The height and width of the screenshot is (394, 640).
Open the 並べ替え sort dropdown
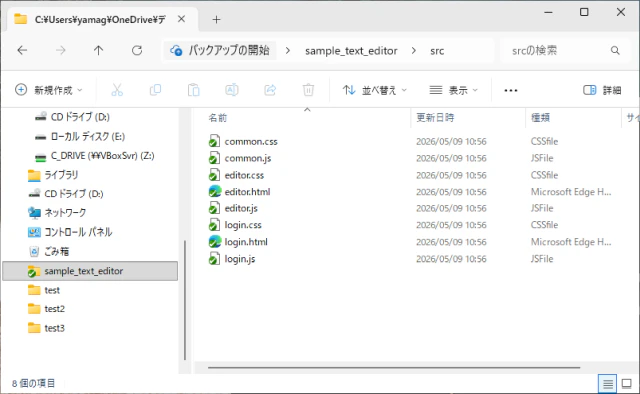[x=375, y=90]
